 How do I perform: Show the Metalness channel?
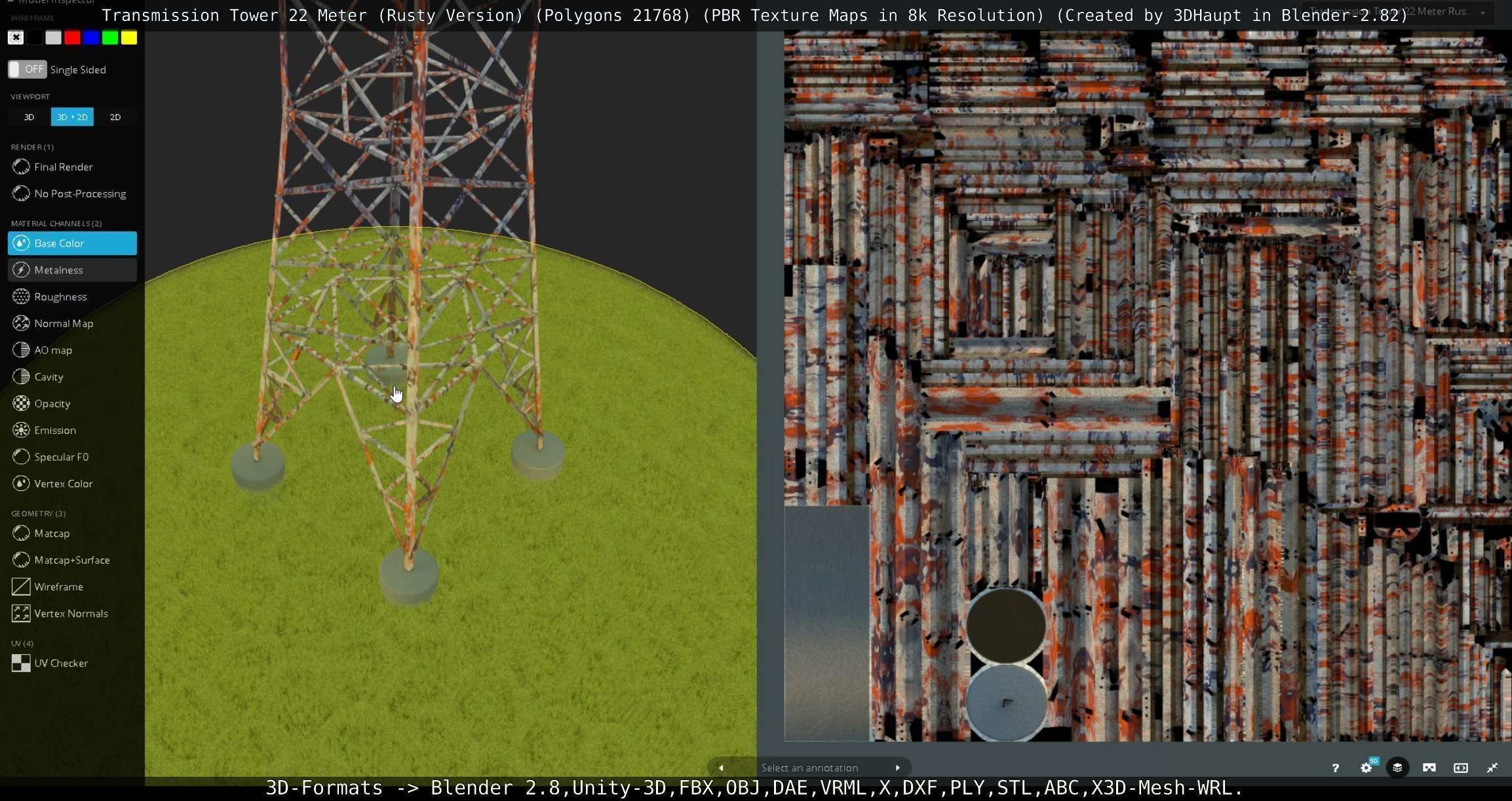click(x=72, y=270)
